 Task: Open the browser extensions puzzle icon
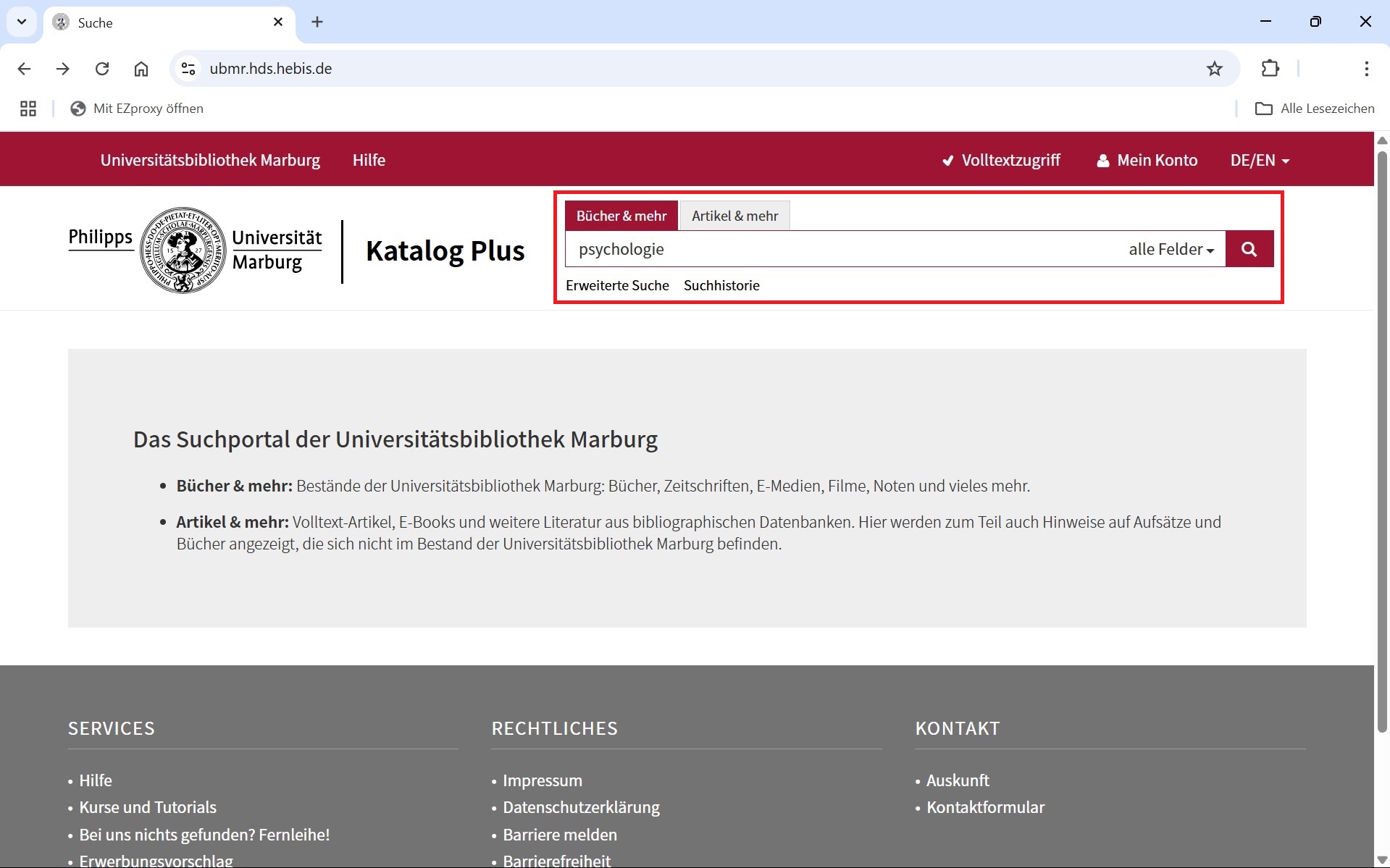(1270, 69)
